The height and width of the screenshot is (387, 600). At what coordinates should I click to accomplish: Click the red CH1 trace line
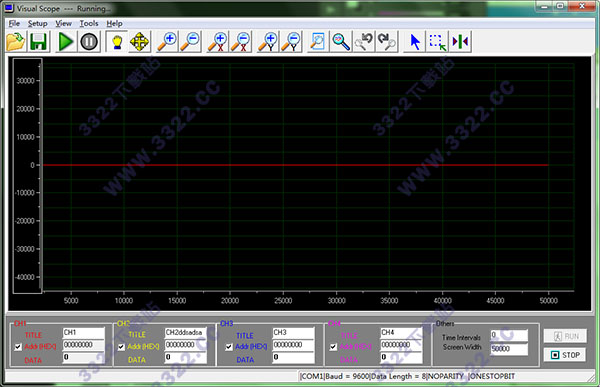click(x=295, y=165)
